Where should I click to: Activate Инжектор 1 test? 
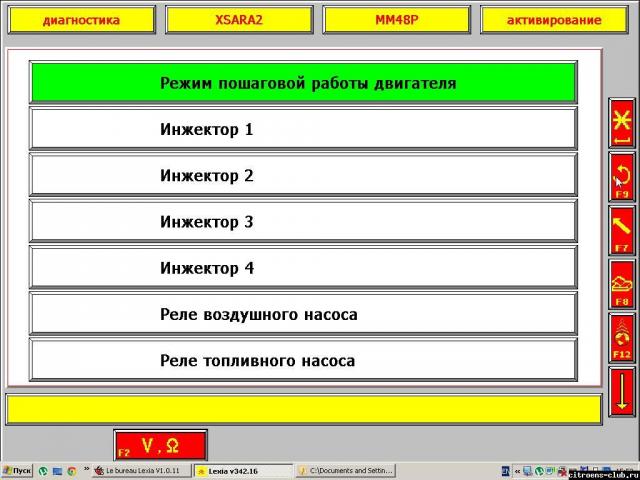303,129
